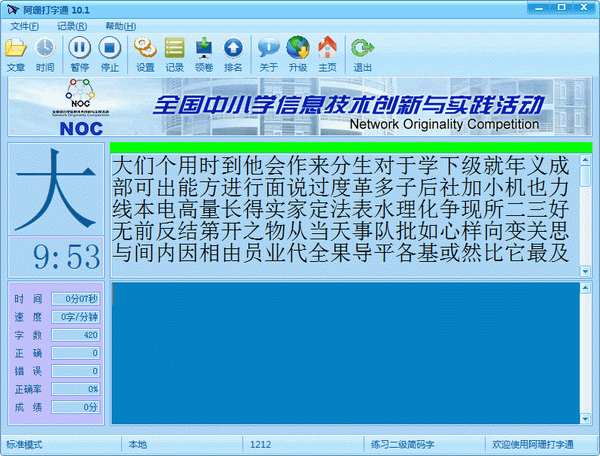Screen dimensions: 600x456
Task: Click the 速度 value field showing 0字/分钟
Action: click(x=76, y=317)
